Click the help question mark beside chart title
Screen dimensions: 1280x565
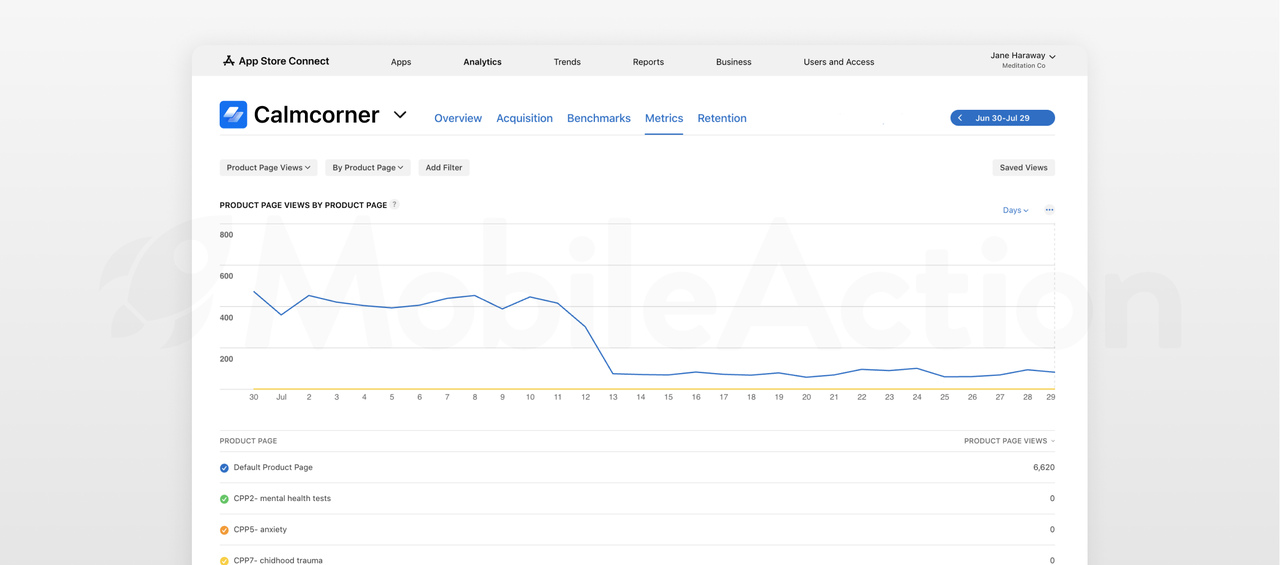(395, 204)
